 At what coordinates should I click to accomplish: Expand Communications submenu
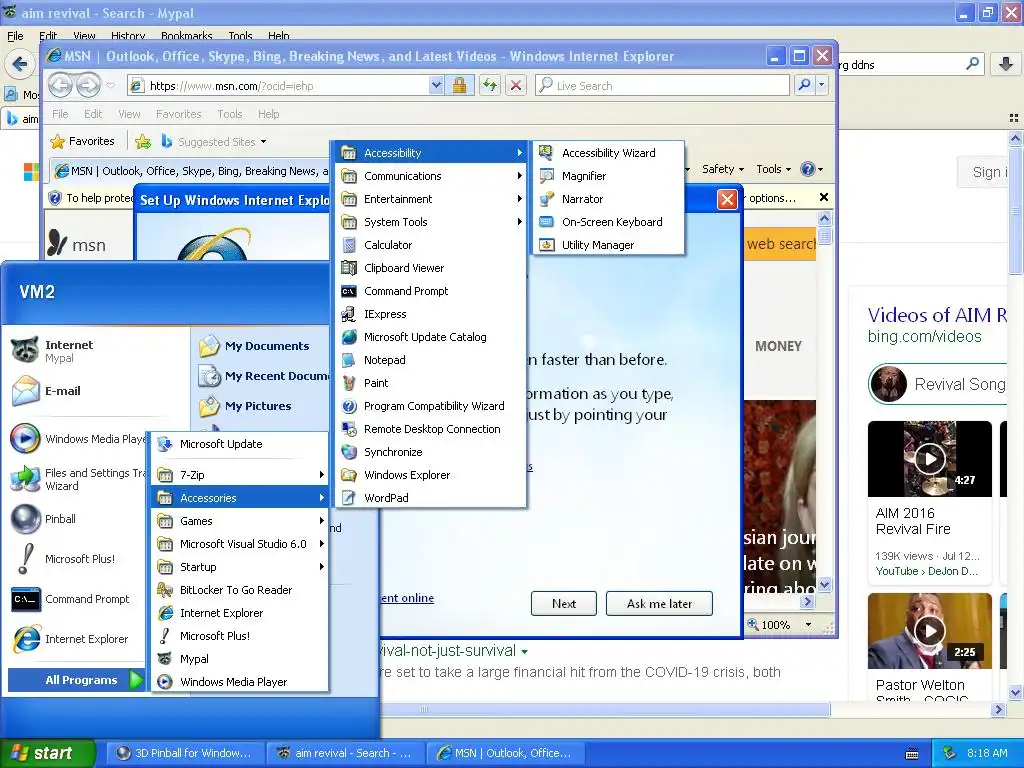tap(431, 176)
